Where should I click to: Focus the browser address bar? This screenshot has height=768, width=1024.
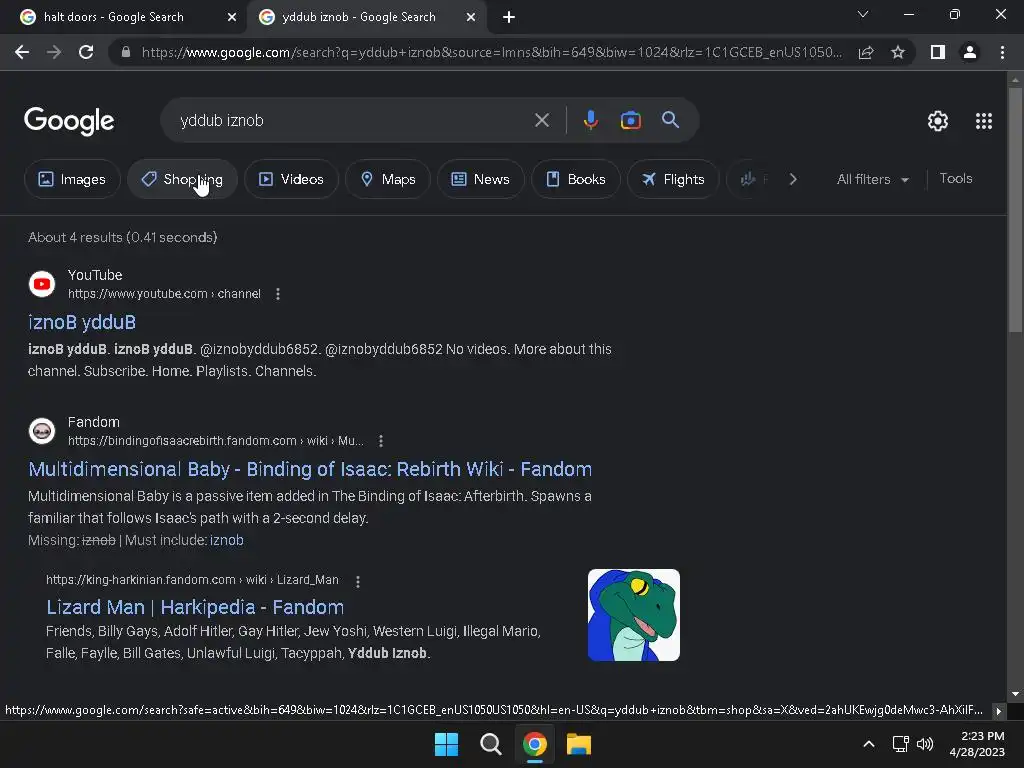(x=491, y=52)
